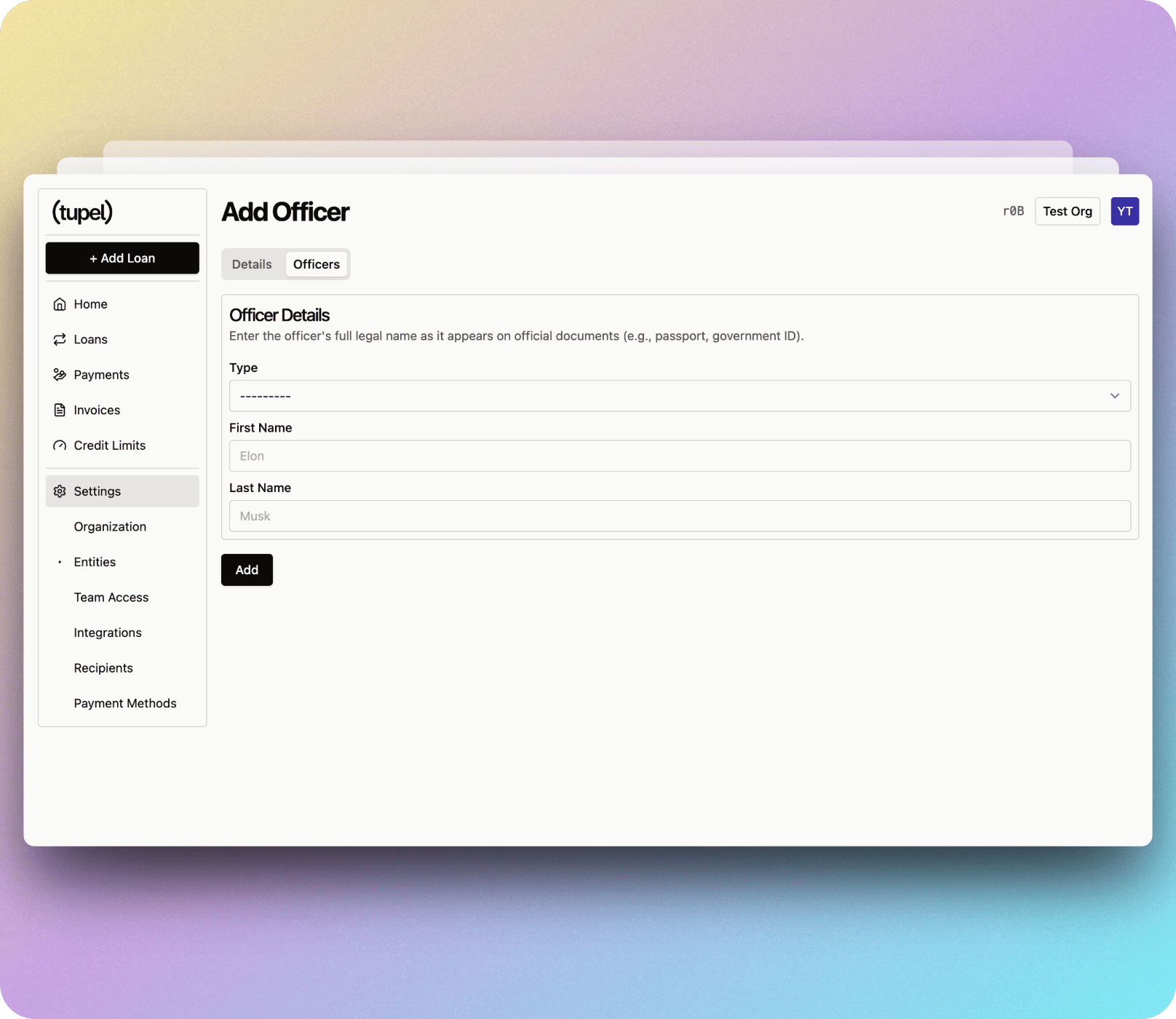Click the Settings gear icon
Image resolution: width=1176 pixels, height=1019 pixels.
(x=60, y=491)
